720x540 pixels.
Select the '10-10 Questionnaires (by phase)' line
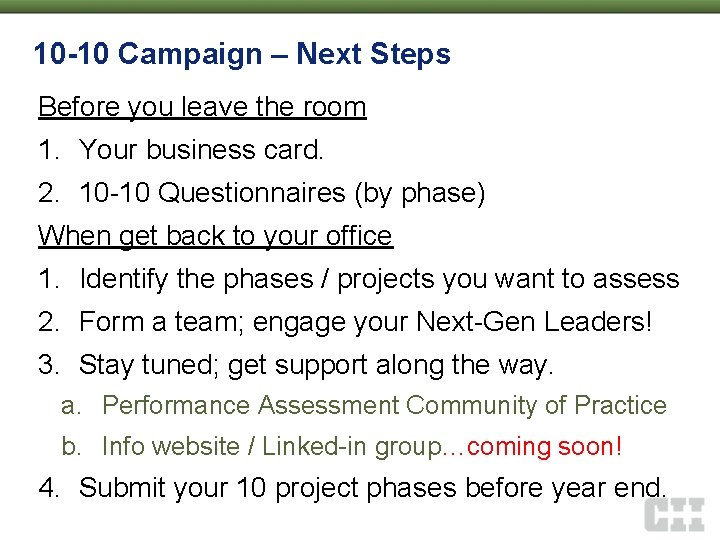pyautogui.click(x=282, y=193)
